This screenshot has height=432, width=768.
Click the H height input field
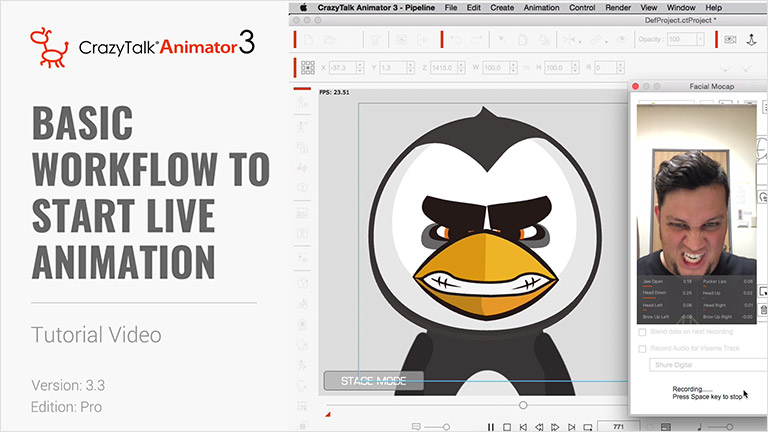(558, 68)
